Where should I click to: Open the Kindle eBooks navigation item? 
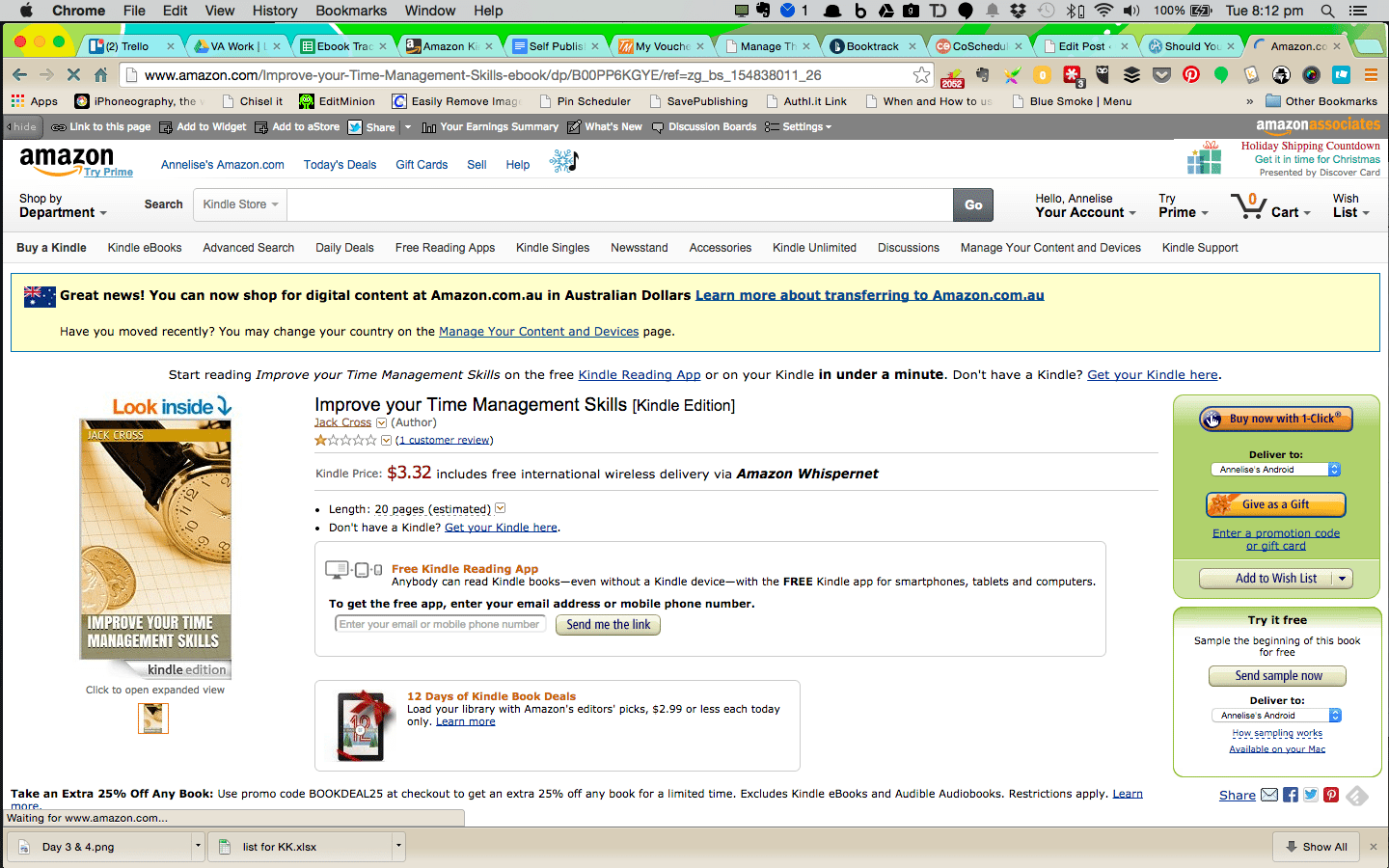(145, 248)
